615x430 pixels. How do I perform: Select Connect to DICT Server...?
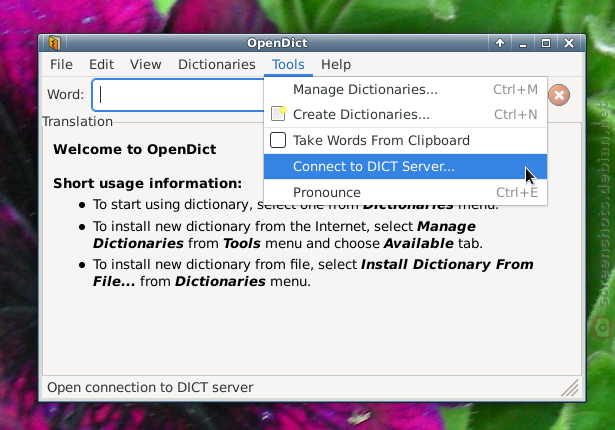click(406, 166)
